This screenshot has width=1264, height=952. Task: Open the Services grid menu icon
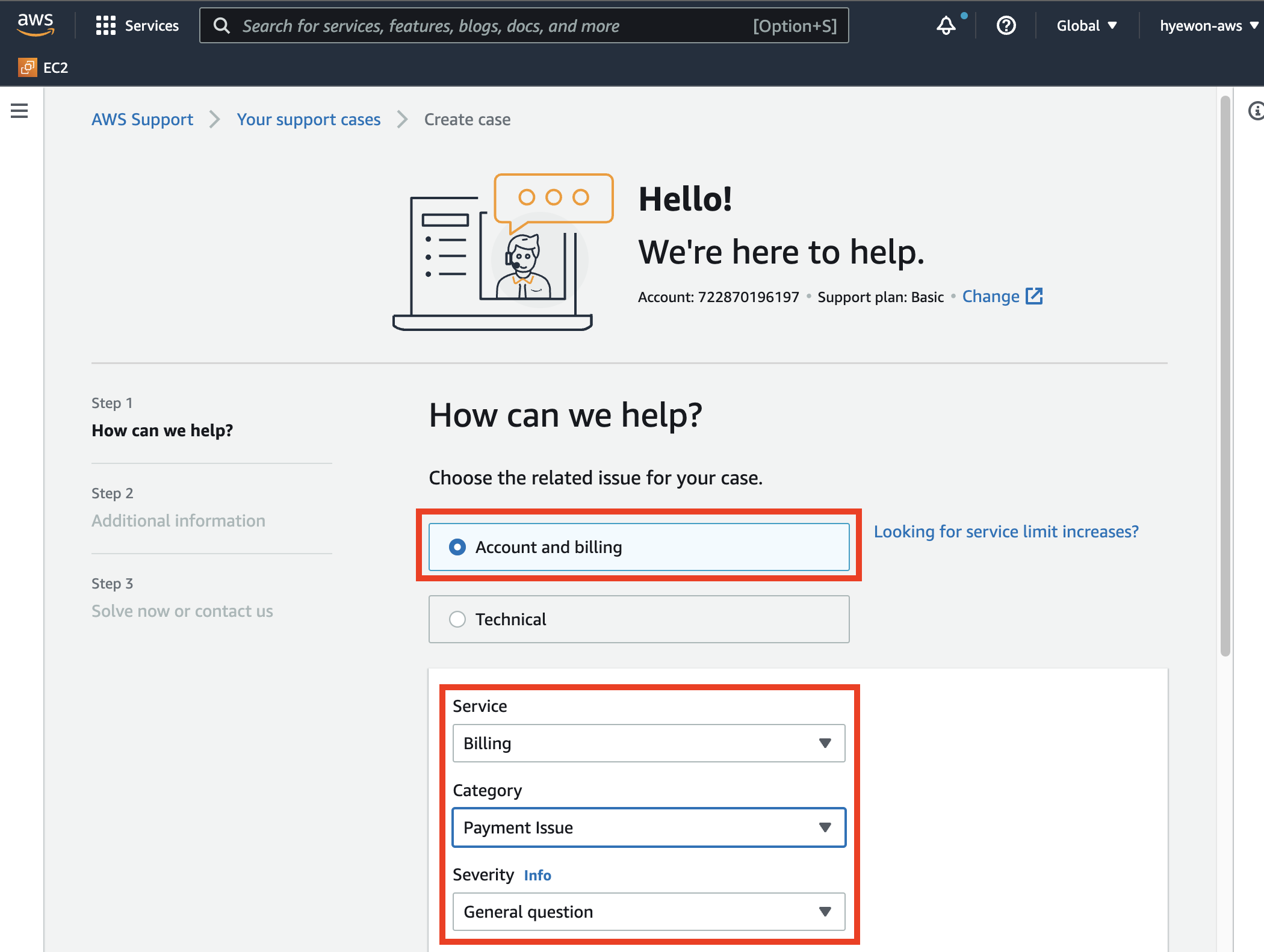(105, 25)
